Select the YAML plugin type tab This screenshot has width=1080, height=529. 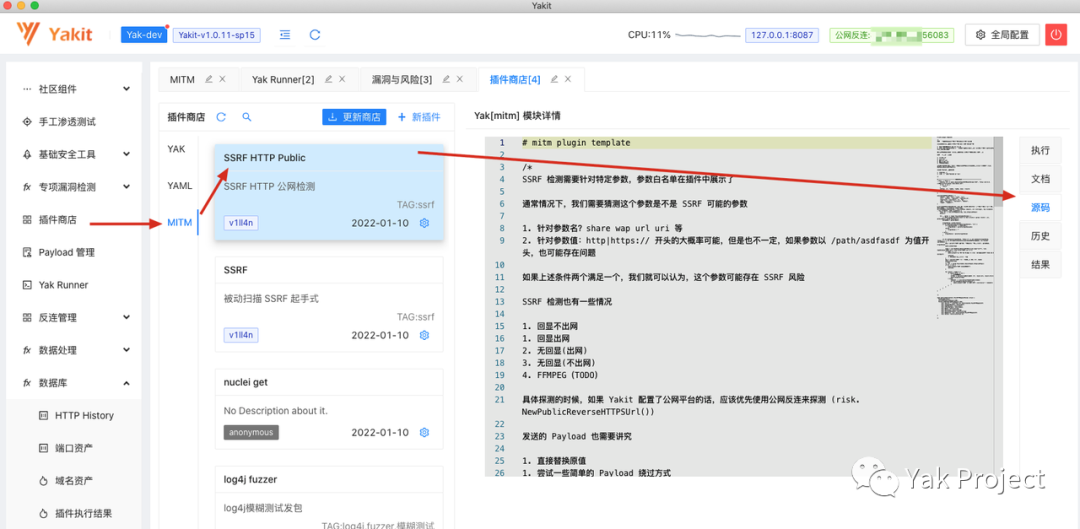(x=180, y=185)
